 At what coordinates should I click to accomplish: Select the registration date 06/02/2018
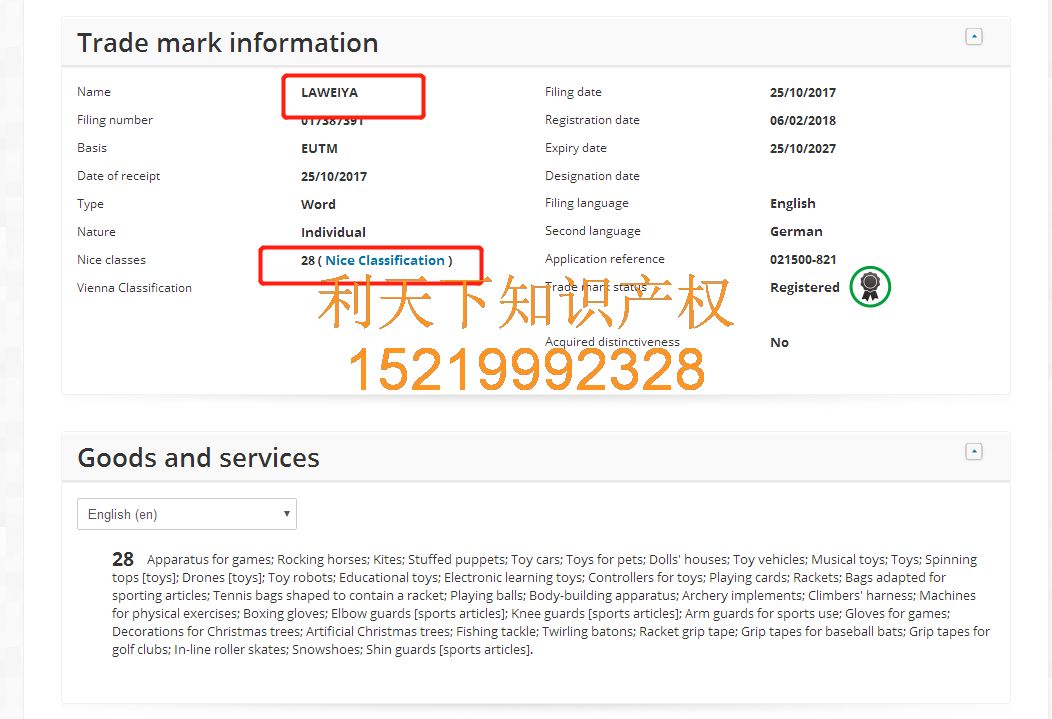[x=802, y=121]
